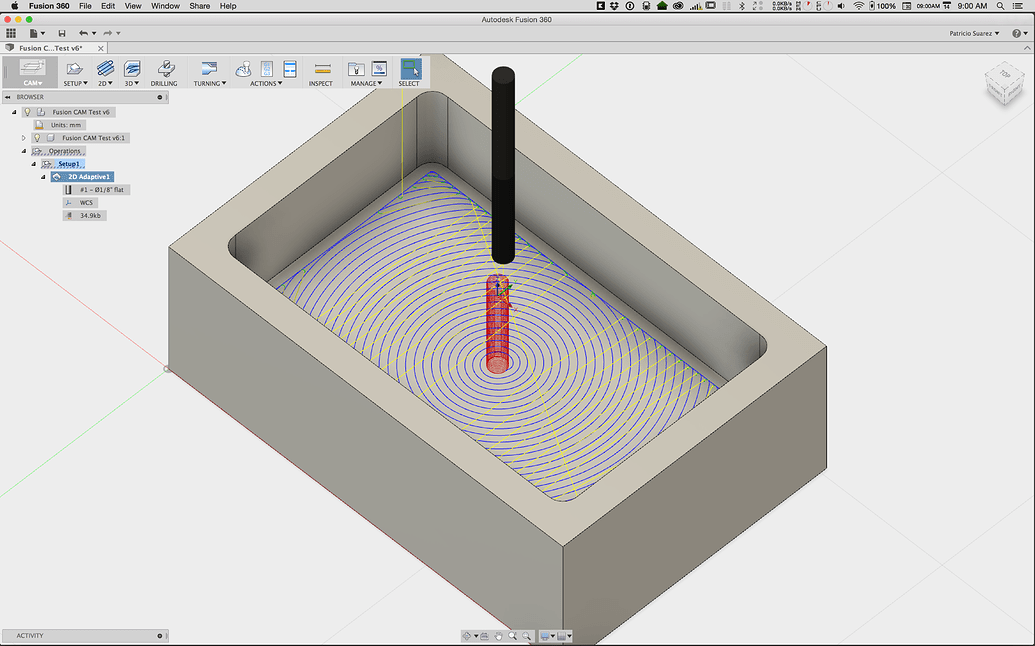Collapse the Operations node
1035x646 pixels.
24,151
